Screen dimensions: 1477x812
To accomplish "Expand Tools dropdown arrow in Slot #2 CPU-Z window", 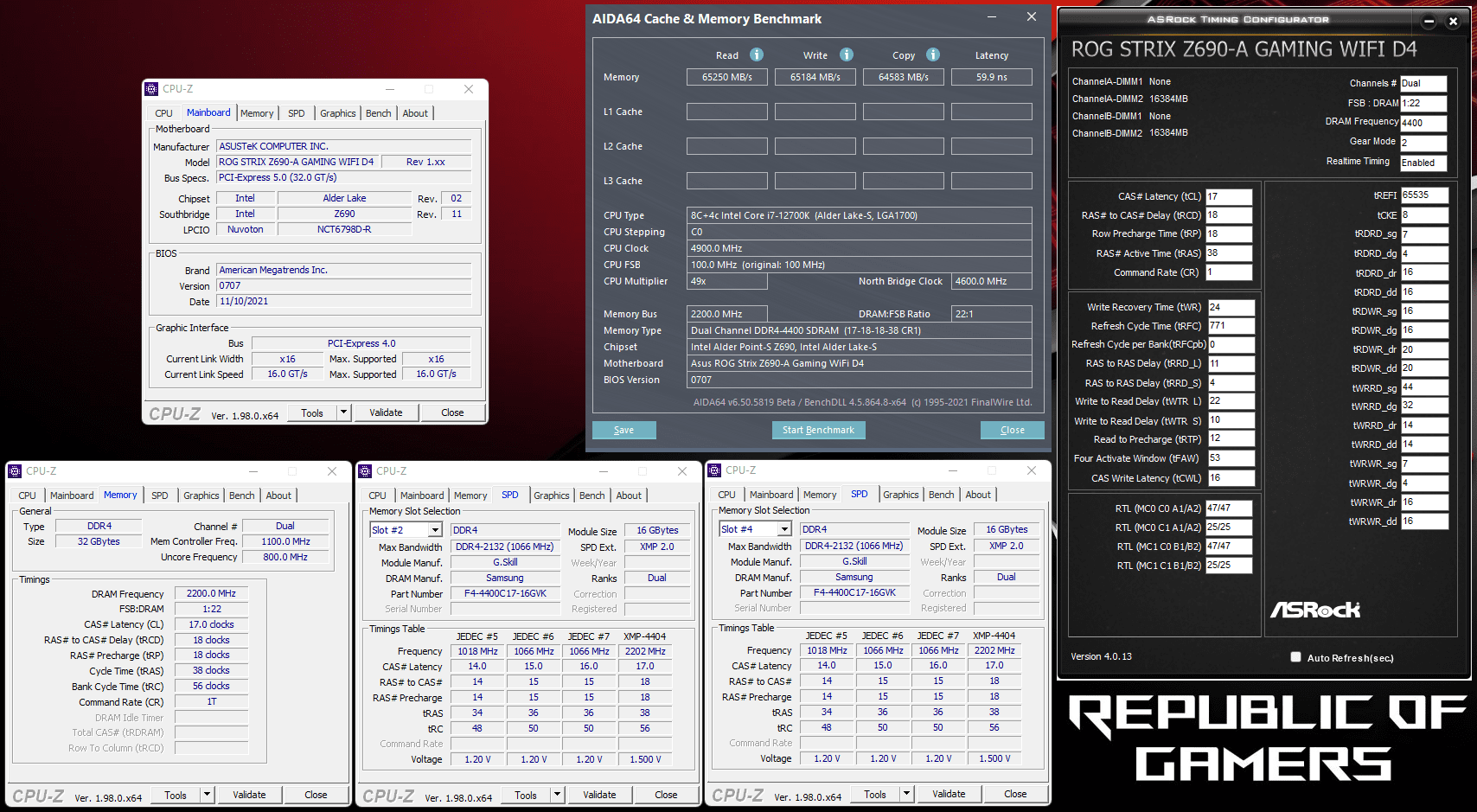I will pos(557,795).
